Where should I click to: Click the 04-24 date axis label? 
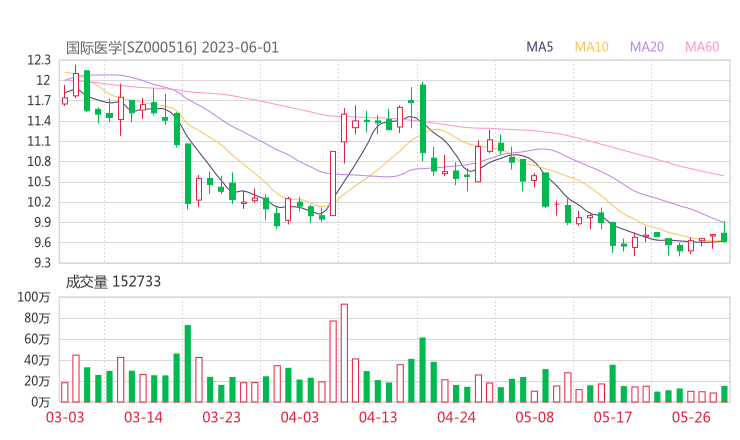pyautogui.click(x=456, y=417)
